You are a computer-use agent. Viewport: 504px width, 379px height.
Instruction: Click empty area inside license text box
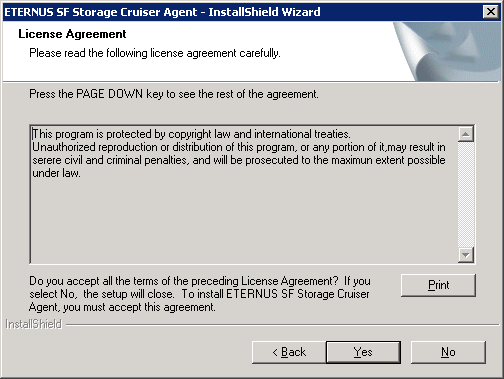(243, 222)
